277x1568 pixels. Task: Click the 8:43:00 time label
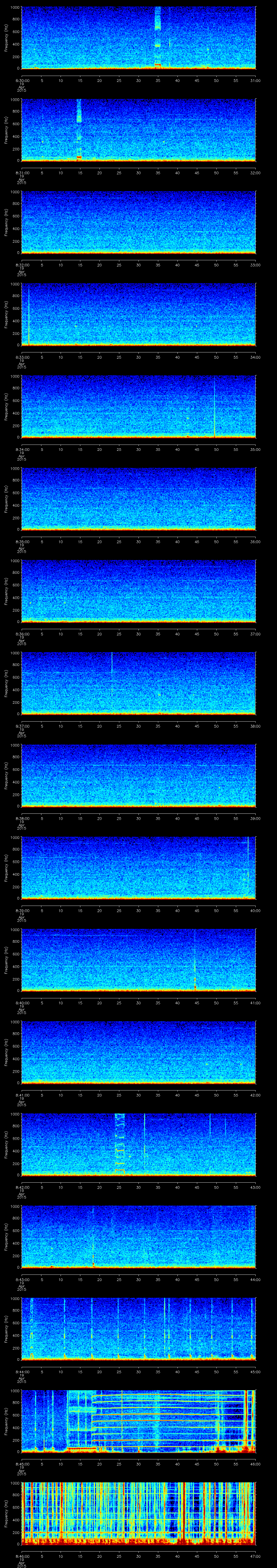(22, 1279)
